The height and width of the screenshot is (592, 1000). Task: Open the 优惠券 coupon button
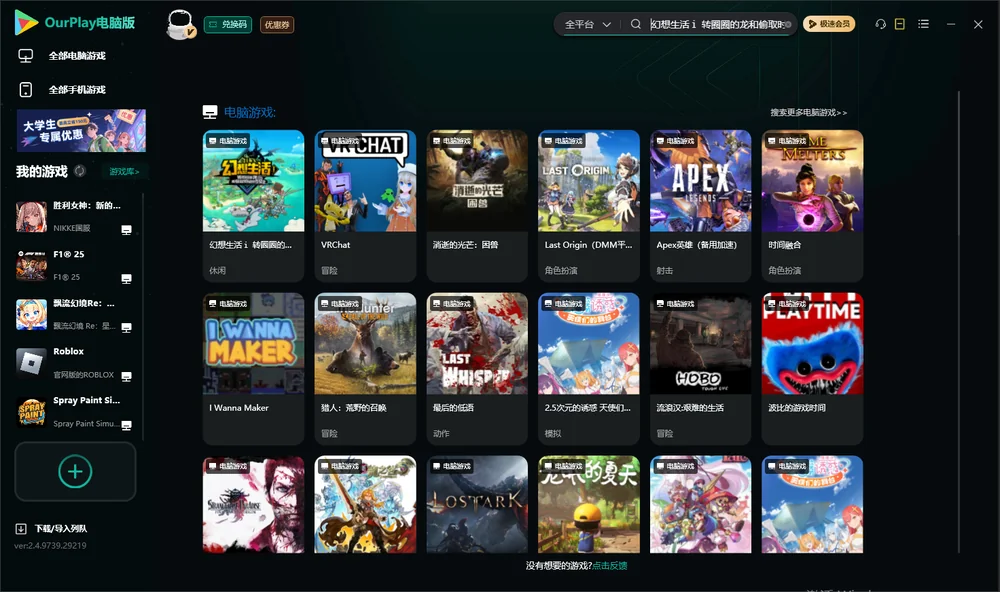click(x=277, y=25)
